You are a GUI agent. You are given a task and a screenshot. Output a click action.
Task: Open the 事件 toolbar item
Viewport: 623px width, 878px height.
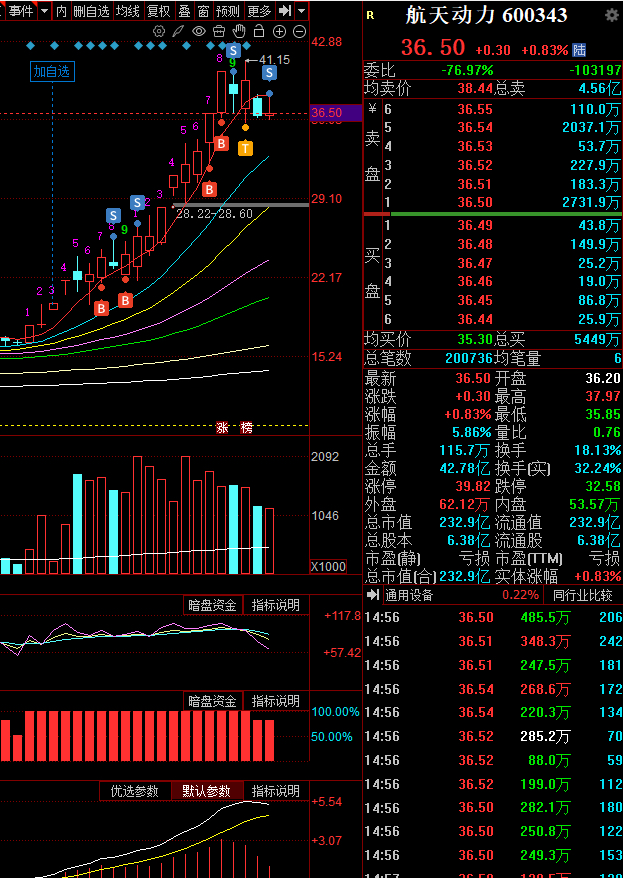[x=21, y=11]
